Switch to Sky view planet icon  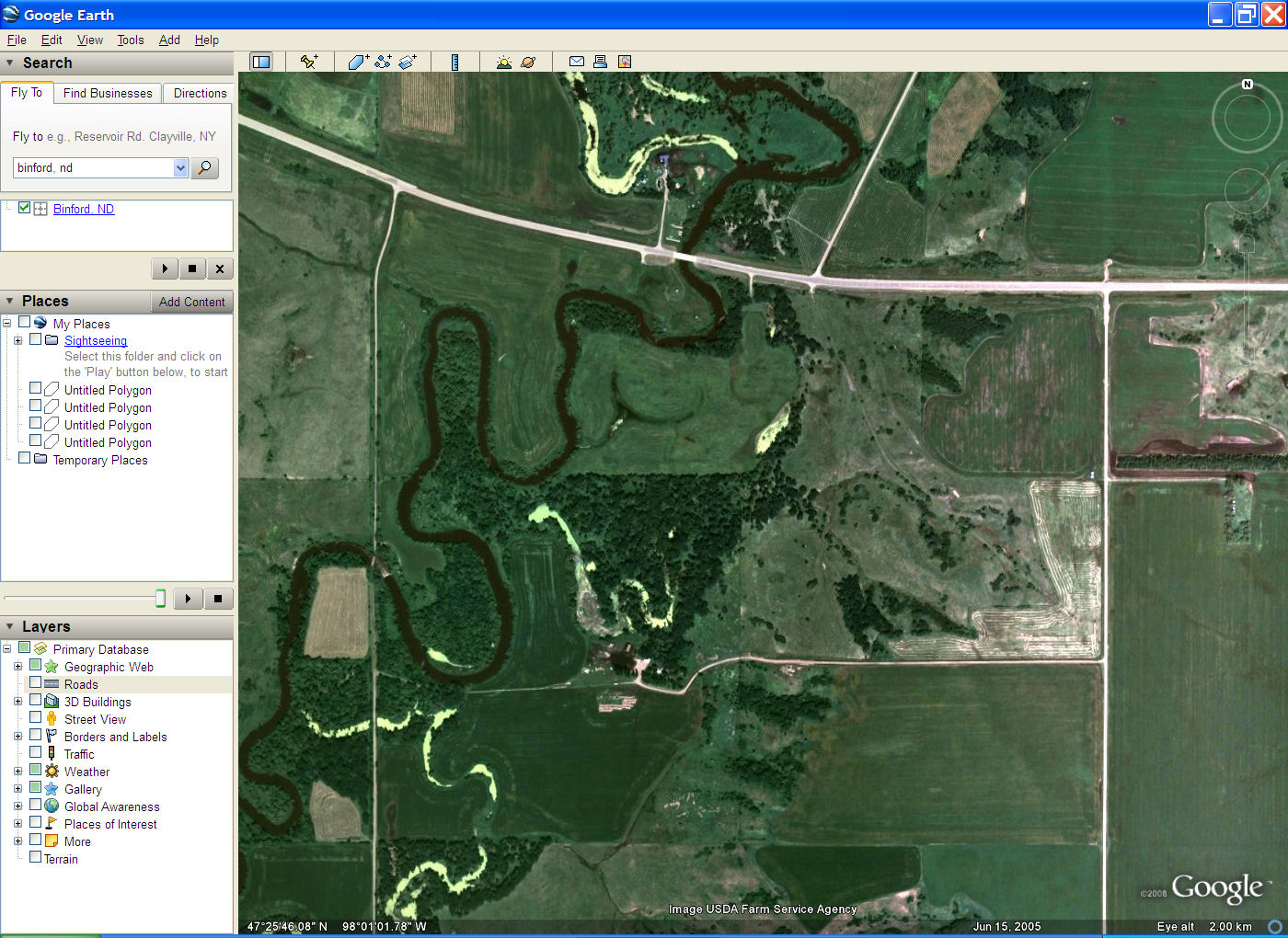pos(528,62)
